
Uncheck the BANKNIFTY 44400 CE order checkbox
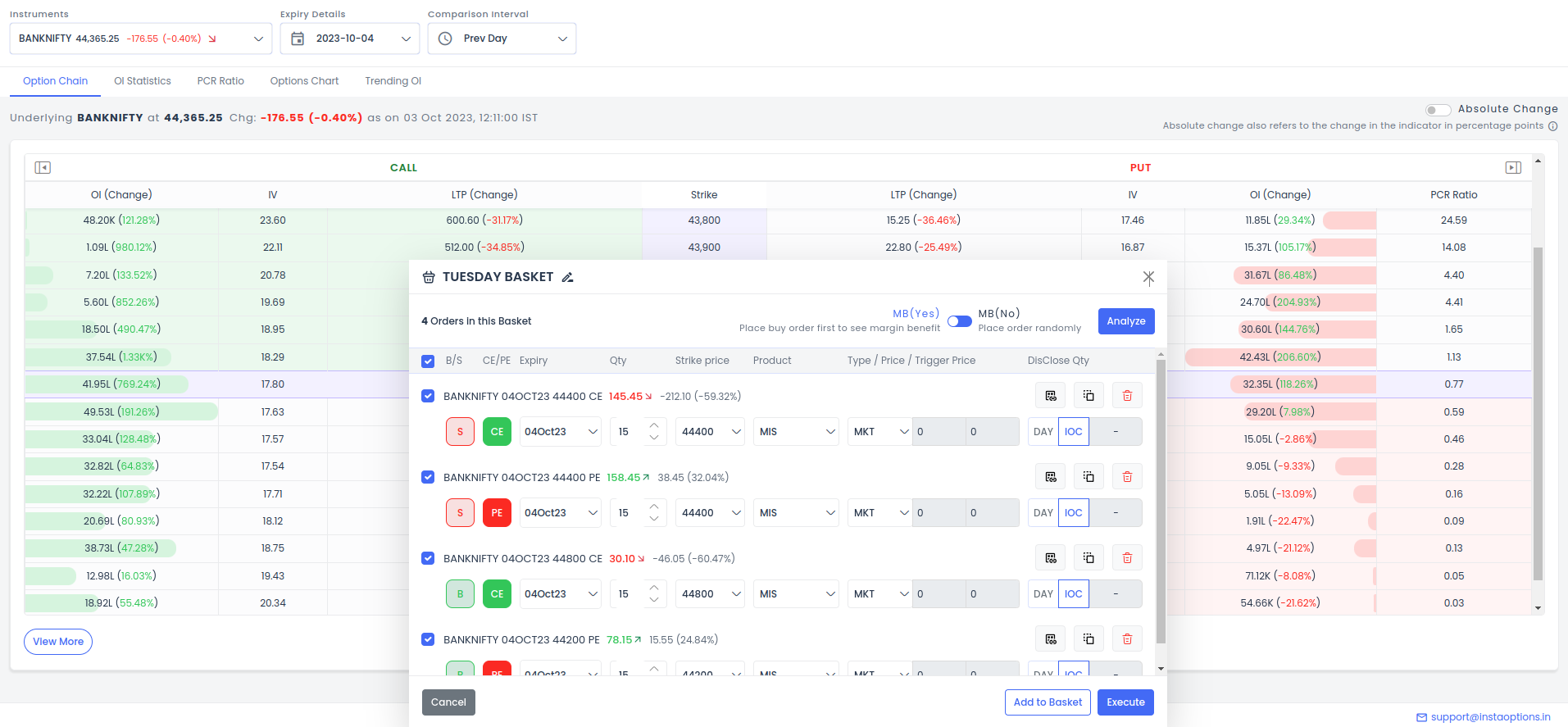428,396
